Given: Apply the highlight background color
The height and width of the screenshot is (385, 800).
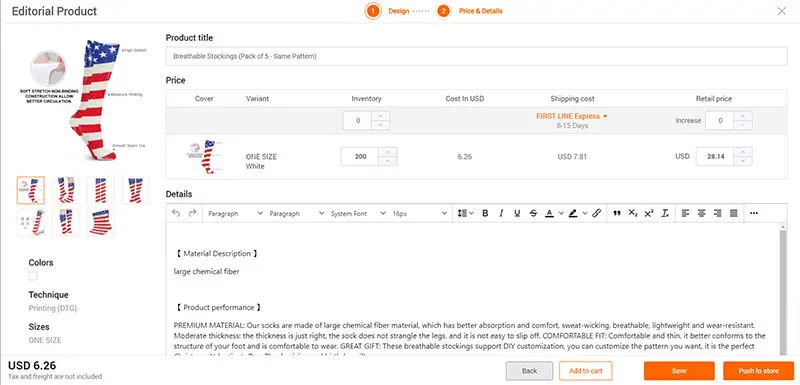Looking at the screenshot, I should pyautogui.click(x=573, y=214).
